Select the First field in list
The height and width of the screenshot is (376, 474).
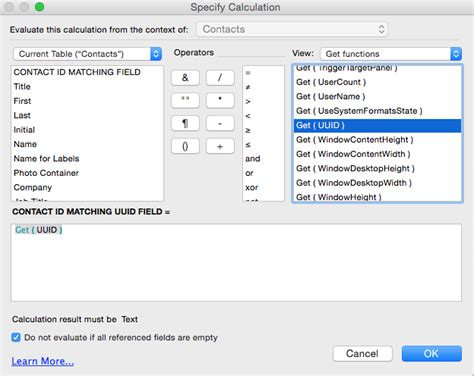tap(87, 101)
